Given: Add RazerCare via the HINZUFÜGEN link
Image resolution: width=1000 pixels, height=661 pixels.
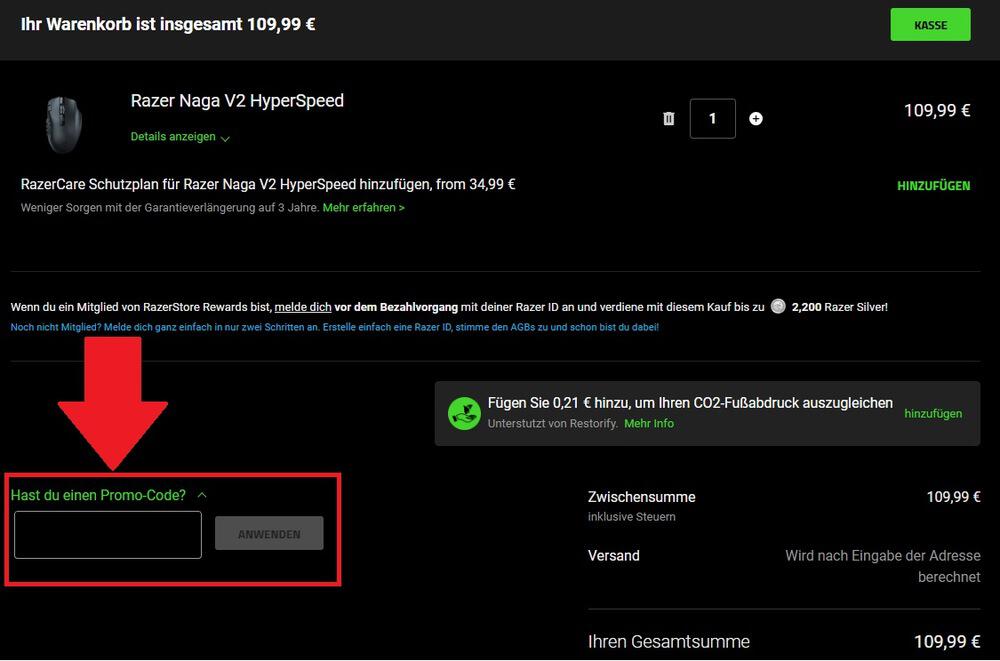Looking at the screenshot, I should [x=933, y=185].
